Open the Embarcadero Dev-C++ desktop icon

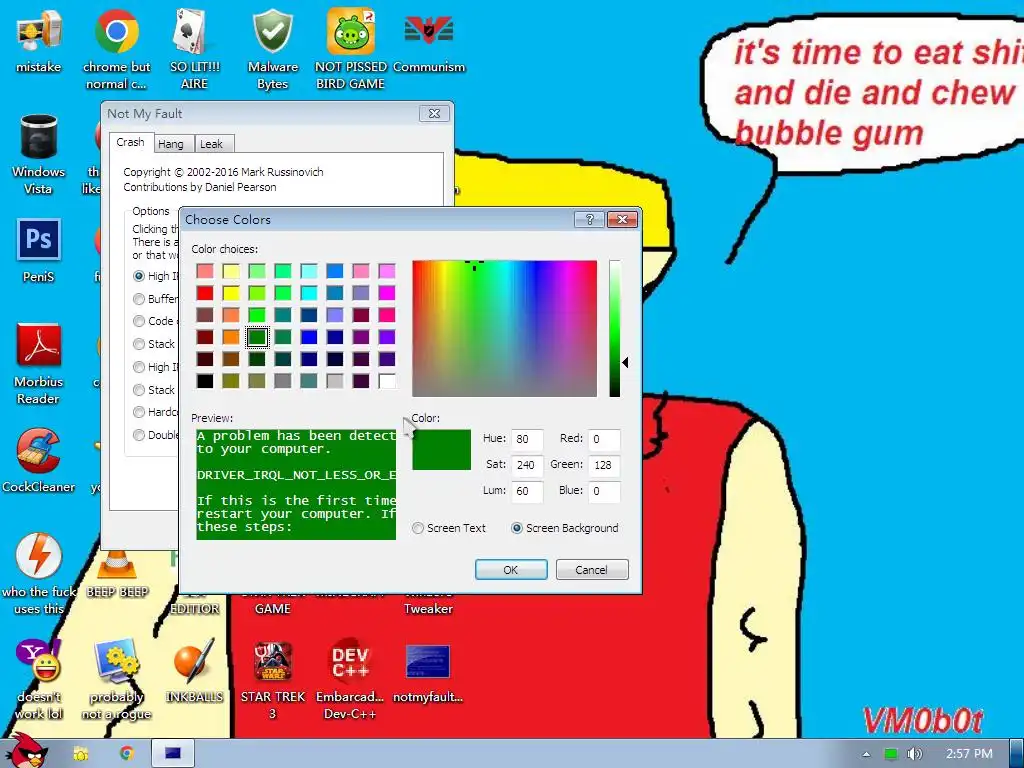[x=351, y=679]
